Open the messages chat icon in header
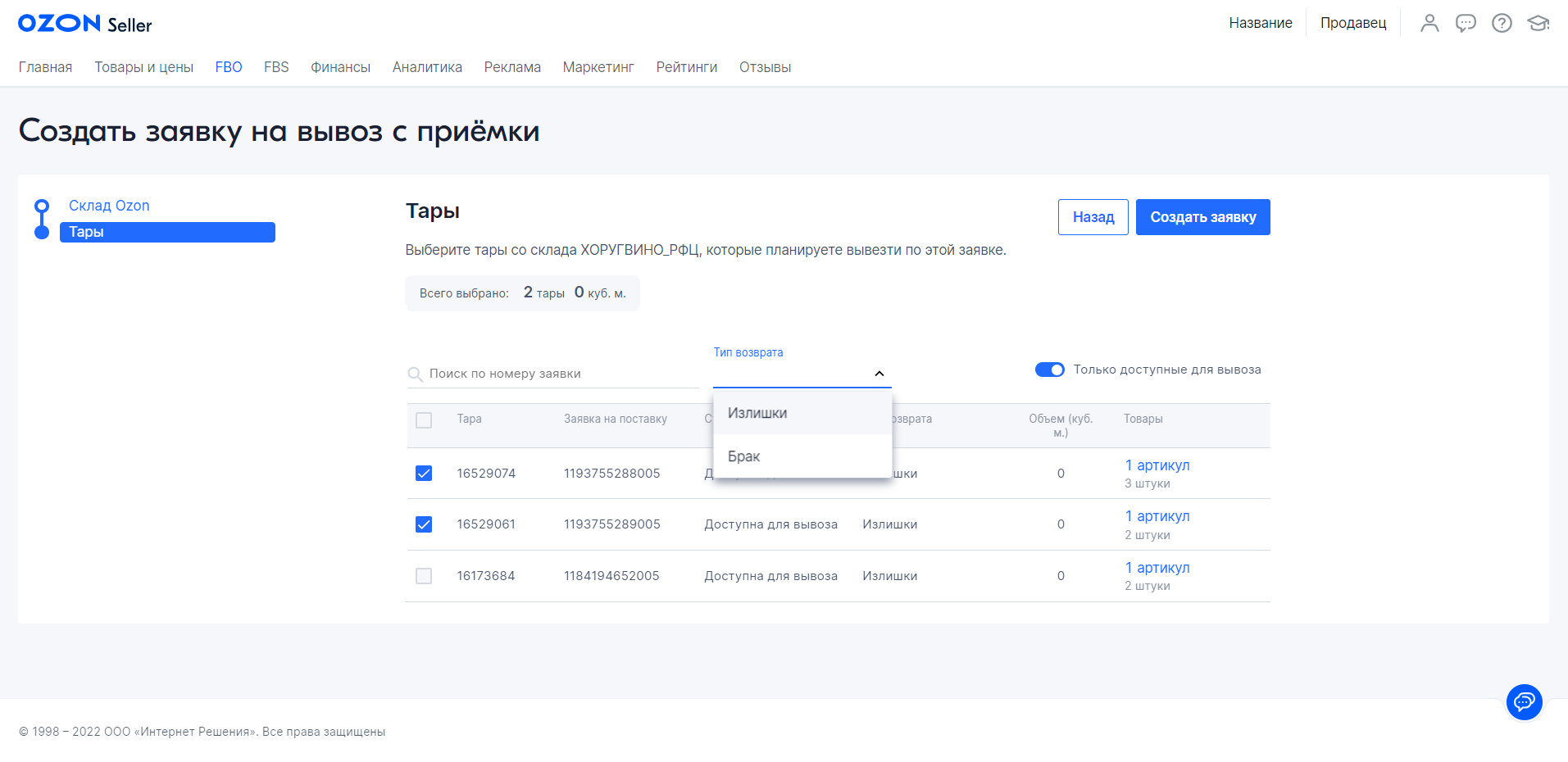 (x=1466, y=23)
